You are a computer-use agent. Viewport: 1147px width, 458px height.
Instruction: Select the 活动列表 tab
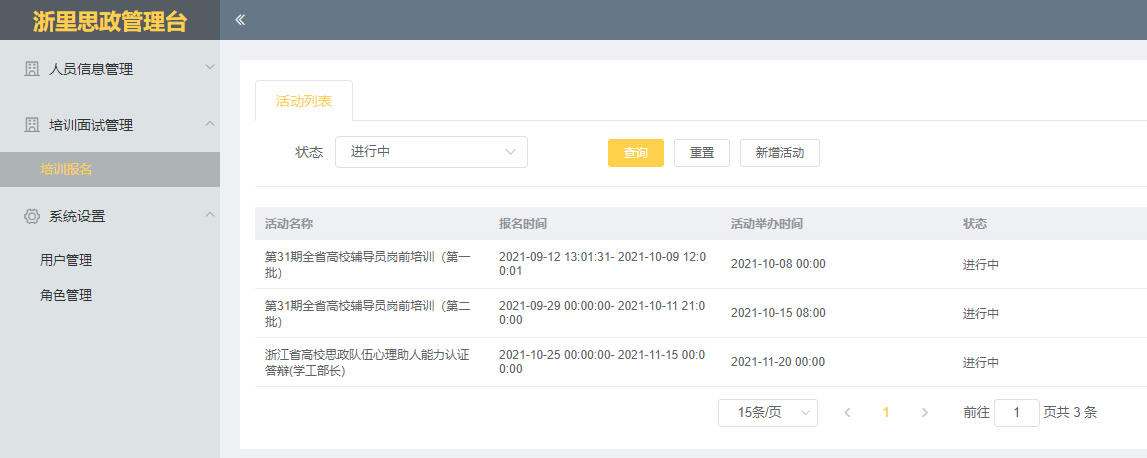click(304, 101)
